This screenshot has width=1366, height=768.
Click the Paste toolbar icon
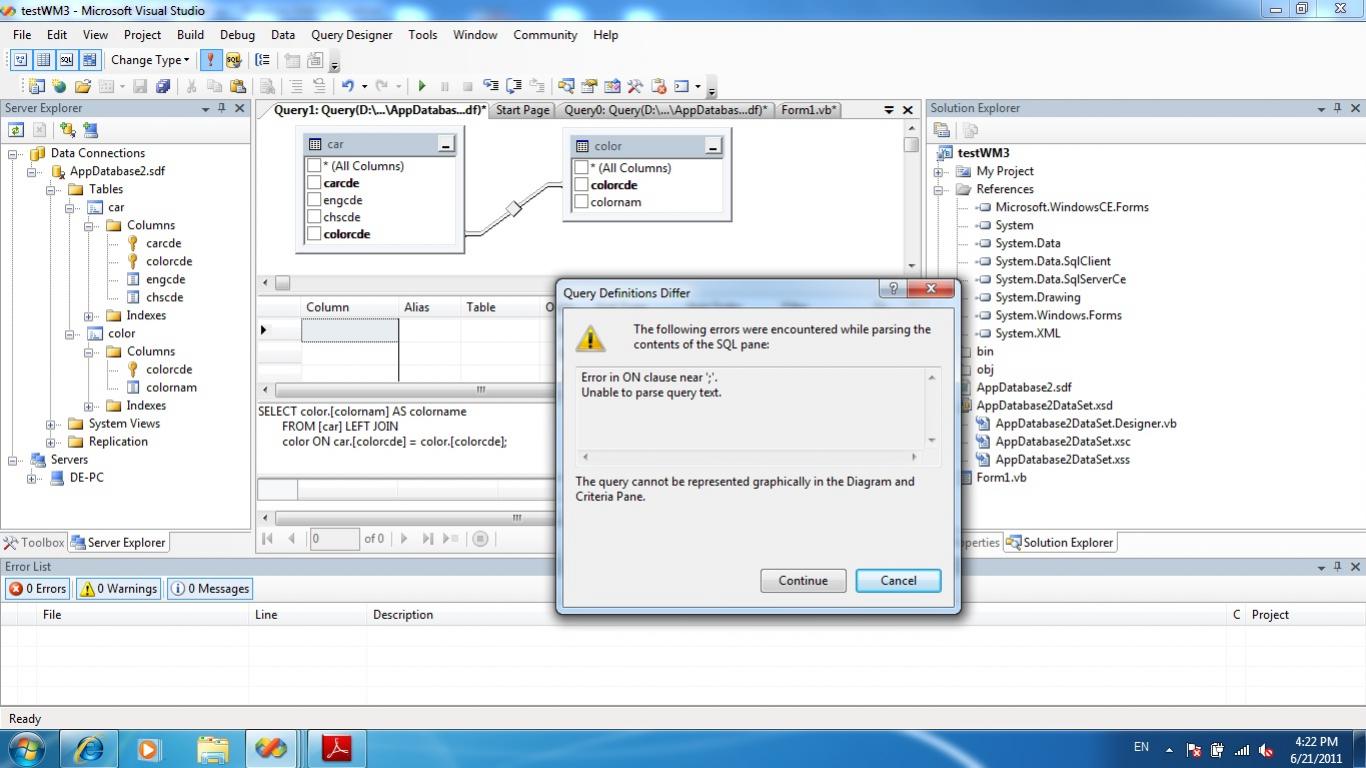coord(237,87)
